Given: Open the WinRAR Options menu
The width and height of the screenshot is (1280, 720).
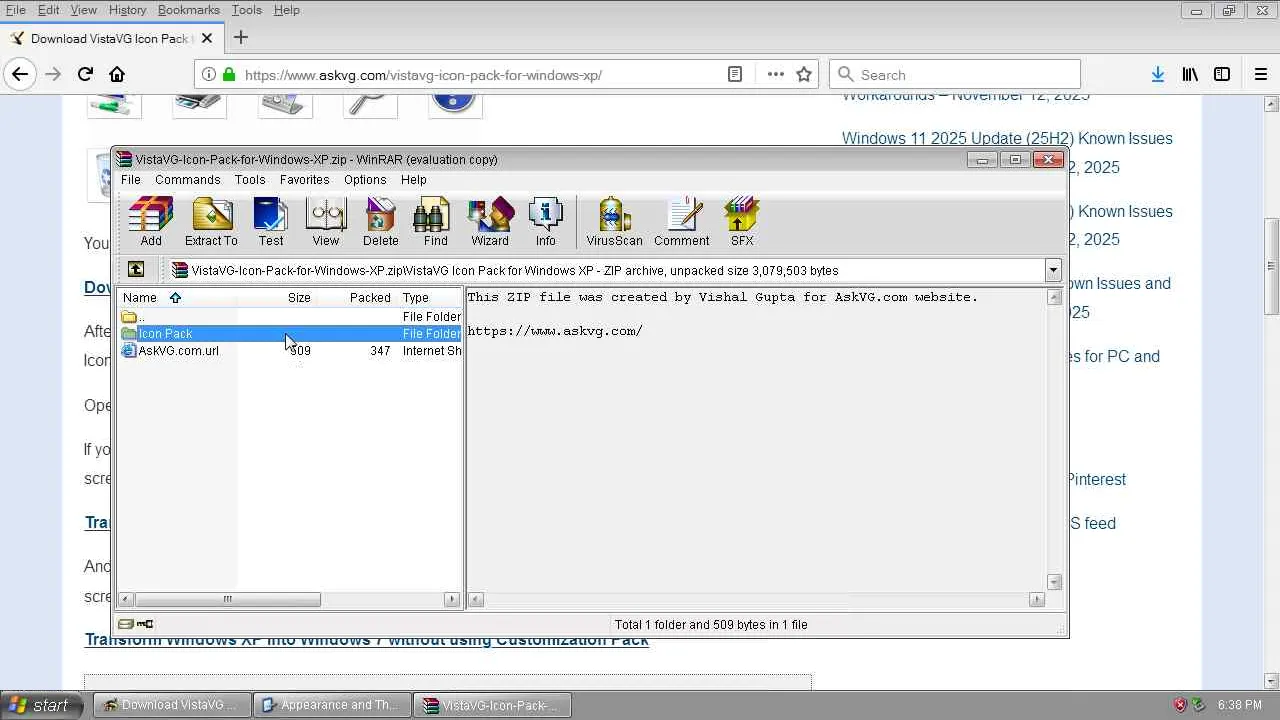Looking at the screenshot, I should click(x=365, y=180).
